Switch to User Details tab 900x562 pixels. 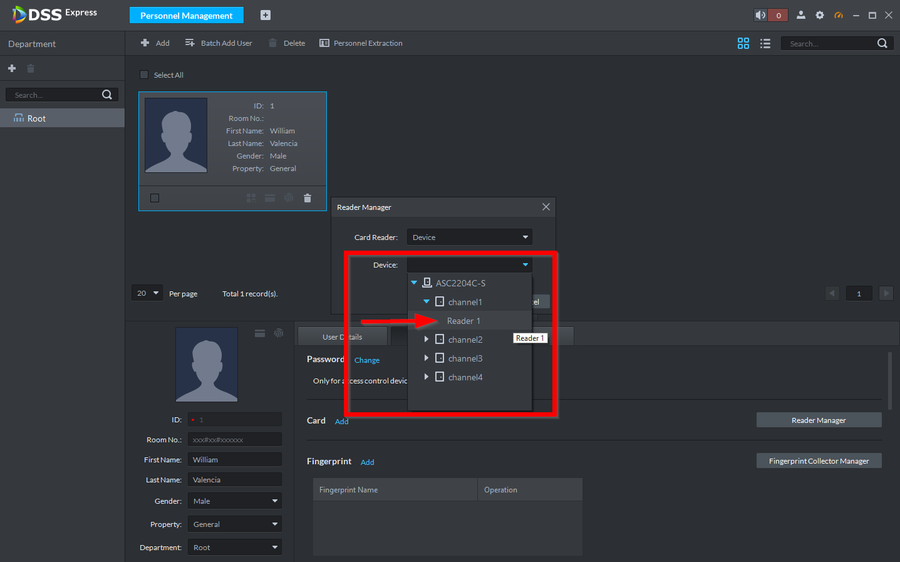[342, 337]
